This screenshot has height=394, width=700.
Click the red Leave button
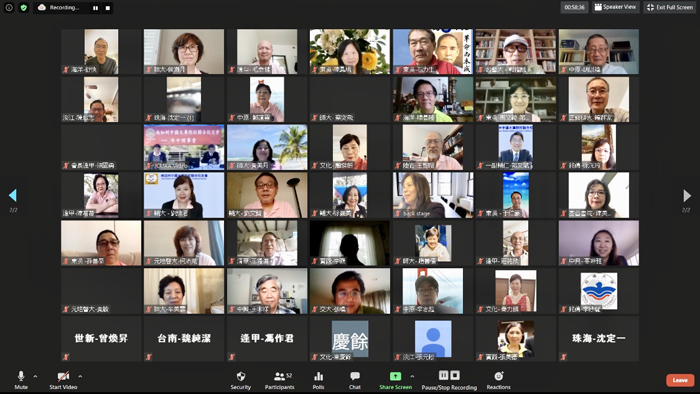point(680,380)
